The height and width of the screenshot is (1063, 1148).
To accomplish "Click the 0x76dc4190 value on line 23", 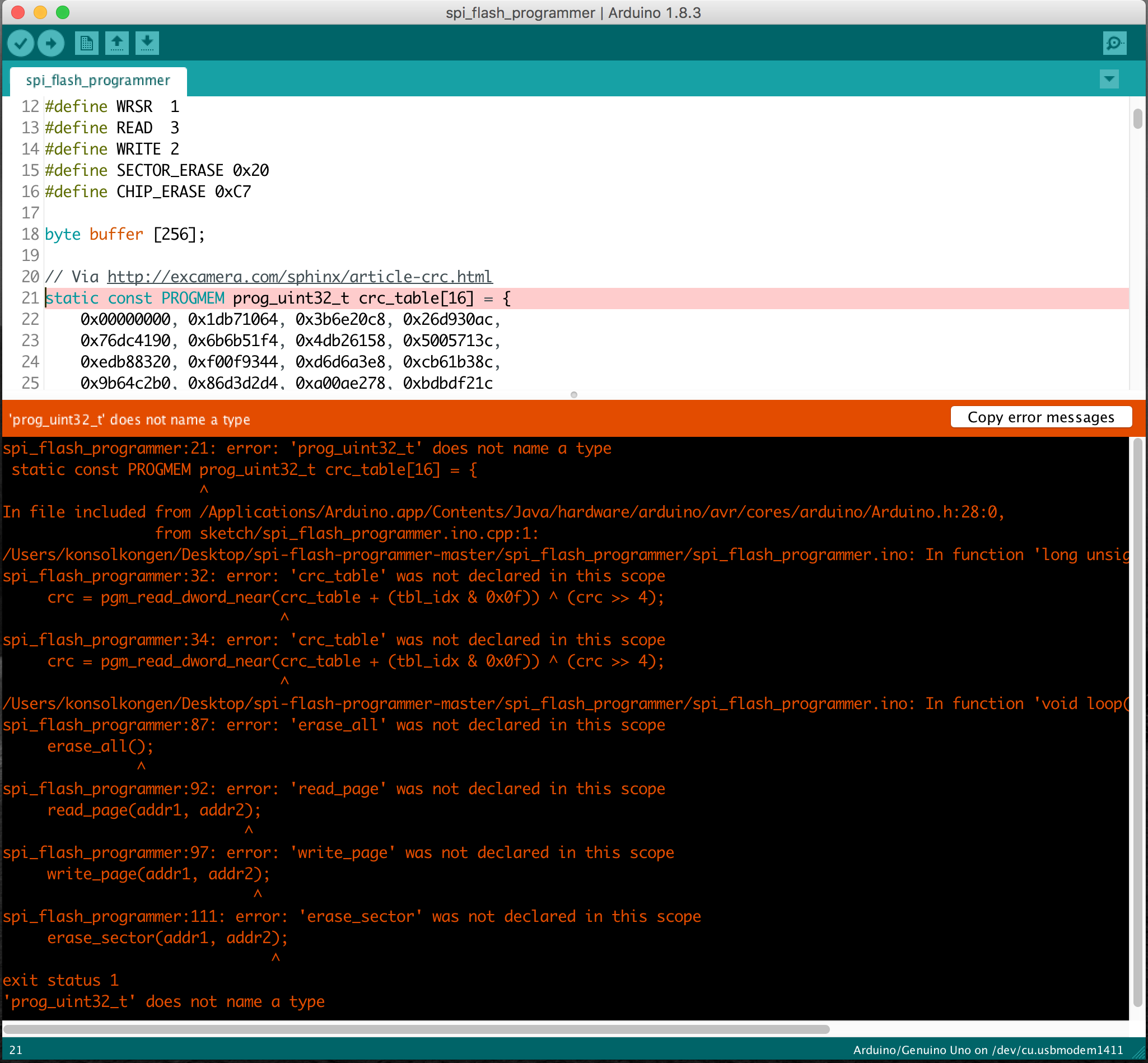I will 125,341.
